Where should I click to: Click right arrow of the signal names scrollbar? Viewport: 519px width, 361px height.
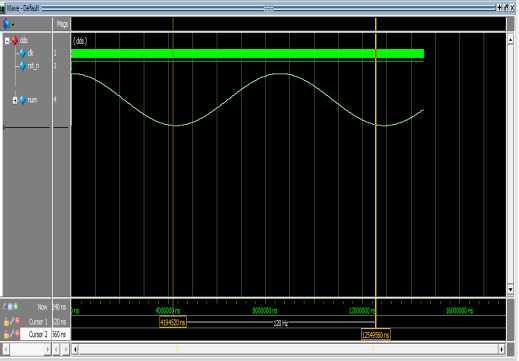click(x=48, y=349)
